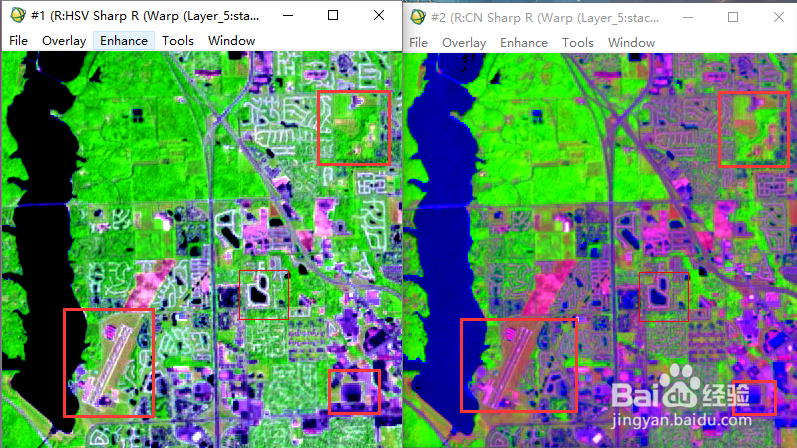
Task: Click the ENVI app icon in window #1 title bar
Action: tap(18, 15)
